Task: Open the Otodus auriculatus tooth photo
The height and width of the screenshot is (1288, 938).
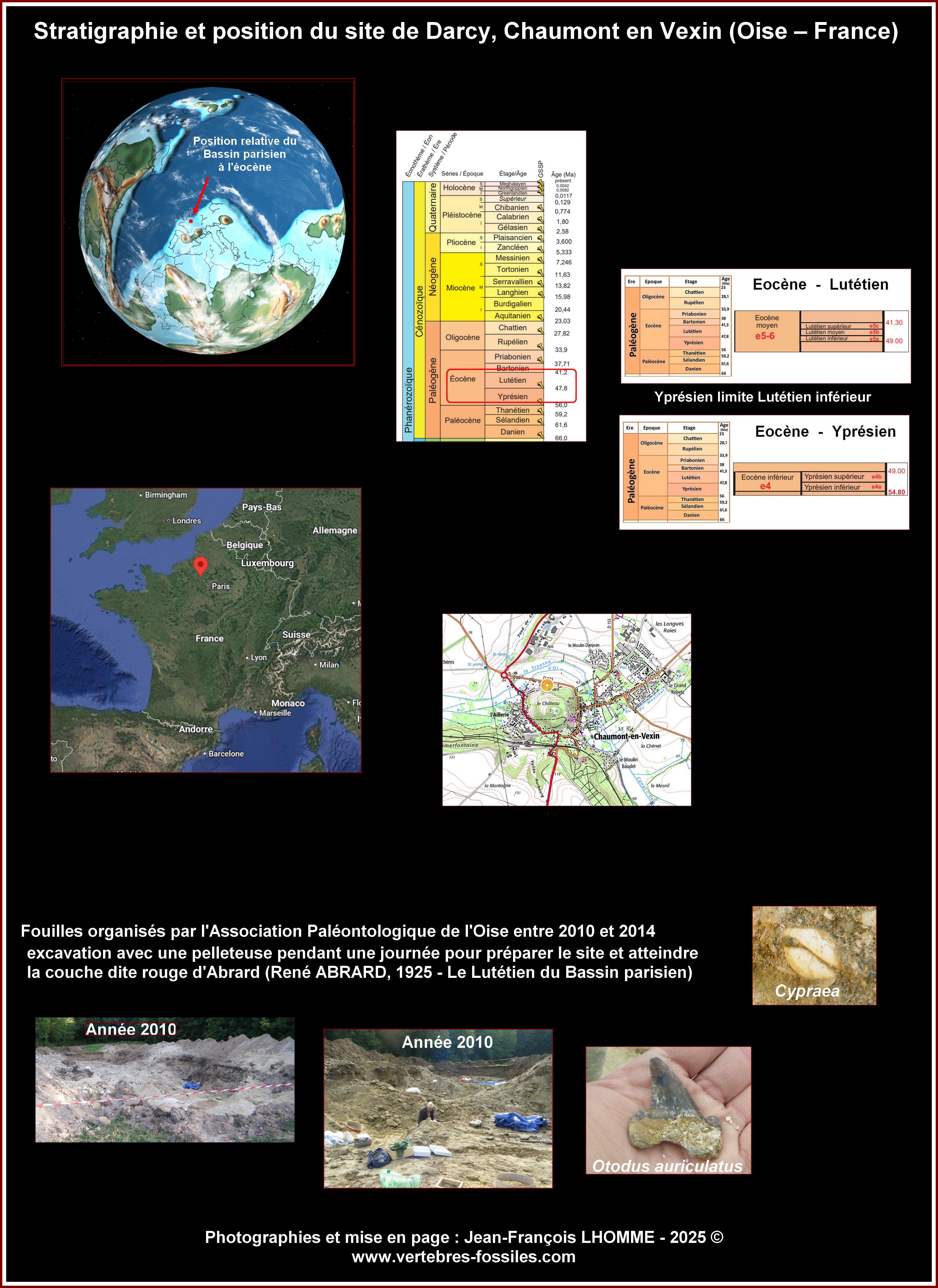Action: (668, 1110)
